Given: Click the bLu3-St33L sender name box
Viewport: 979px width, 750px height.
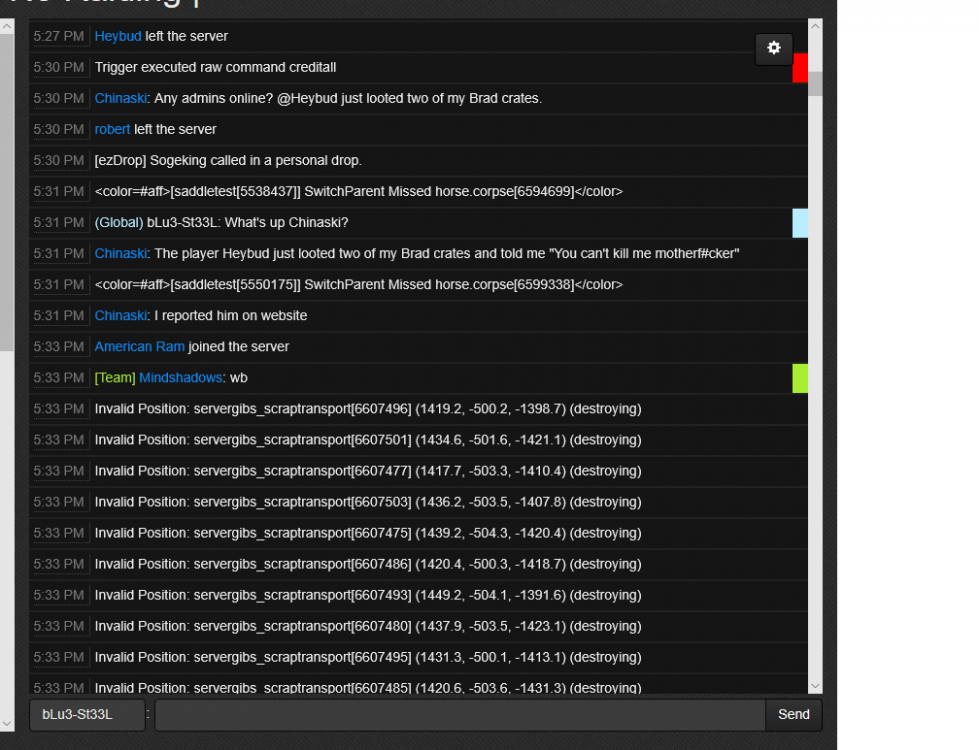Looking at the screenshot, I should coord(86,715).
